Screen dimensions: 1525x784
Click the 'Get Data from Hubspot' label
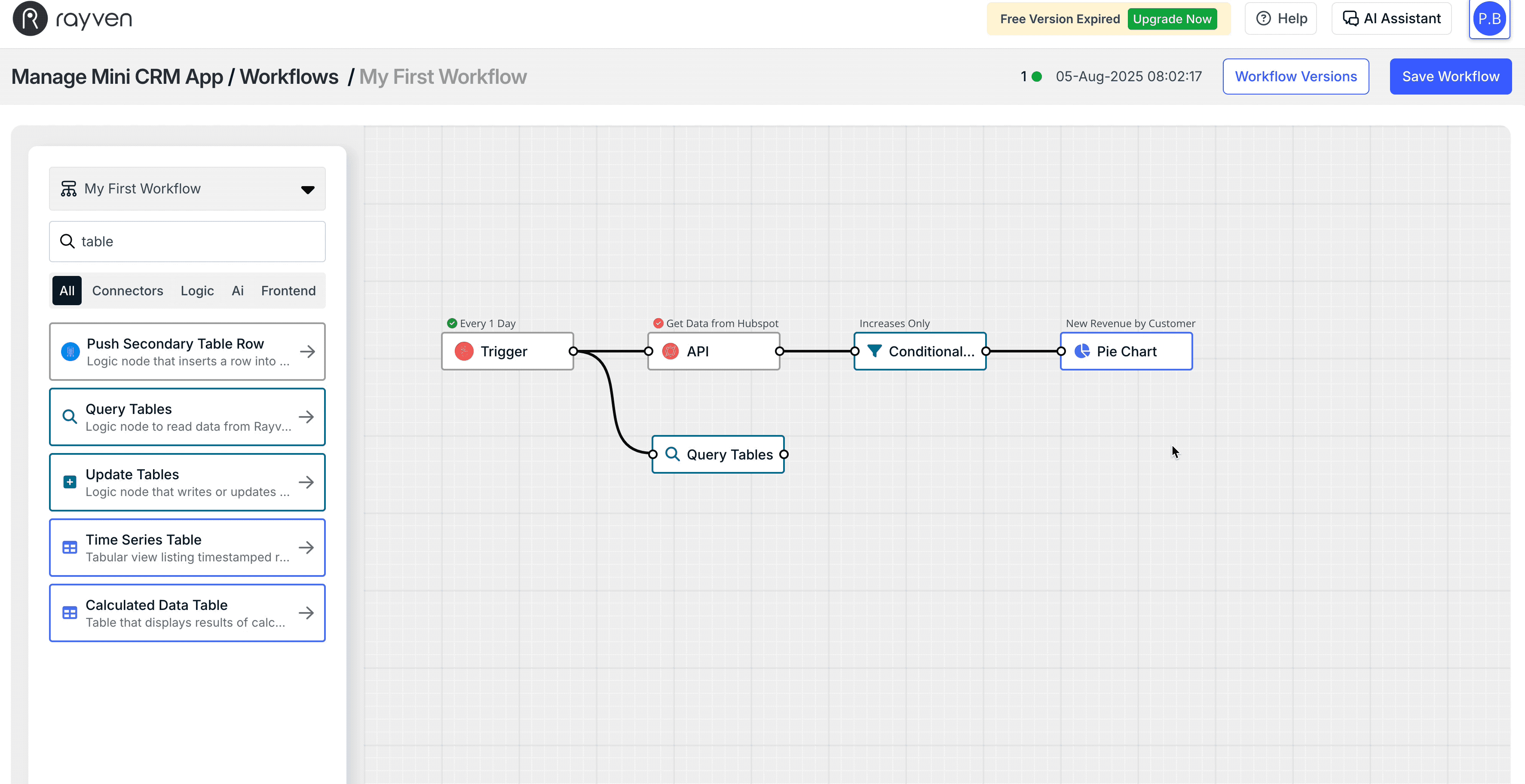click(722, 323)
